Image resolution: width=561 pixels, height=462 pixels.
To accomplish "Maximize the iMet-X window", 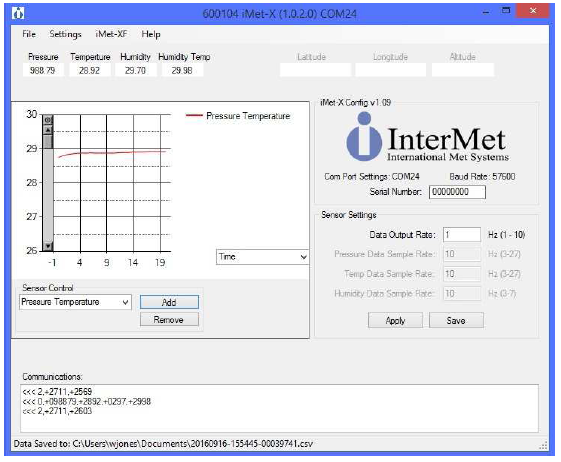I will (506, 11).
